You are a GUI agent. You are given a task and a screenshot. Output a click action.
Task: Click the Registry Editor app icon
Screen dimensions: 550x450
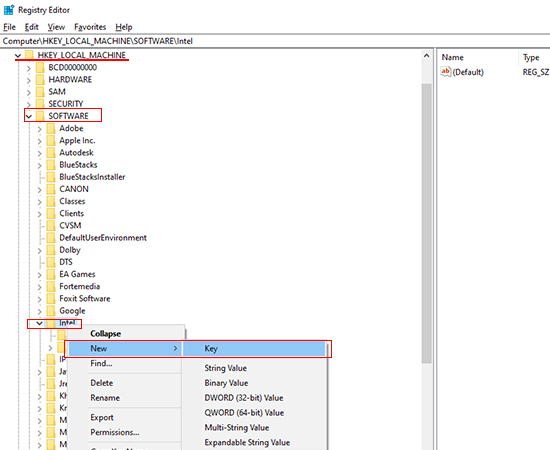click(x=9, y=10)
